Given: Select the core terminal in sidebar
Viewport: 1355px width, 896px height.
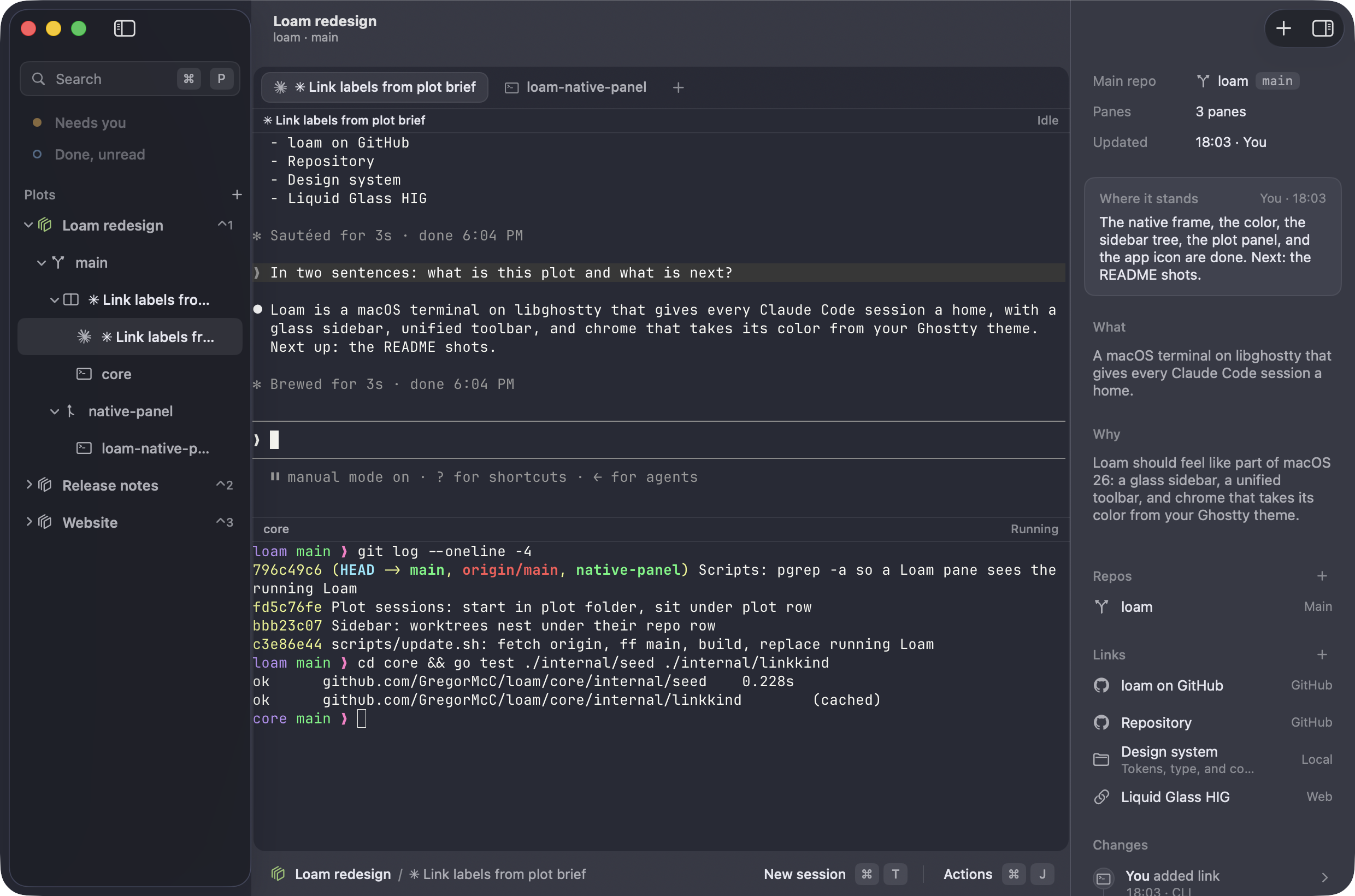Looking at the screenshot, I should 129,374.
